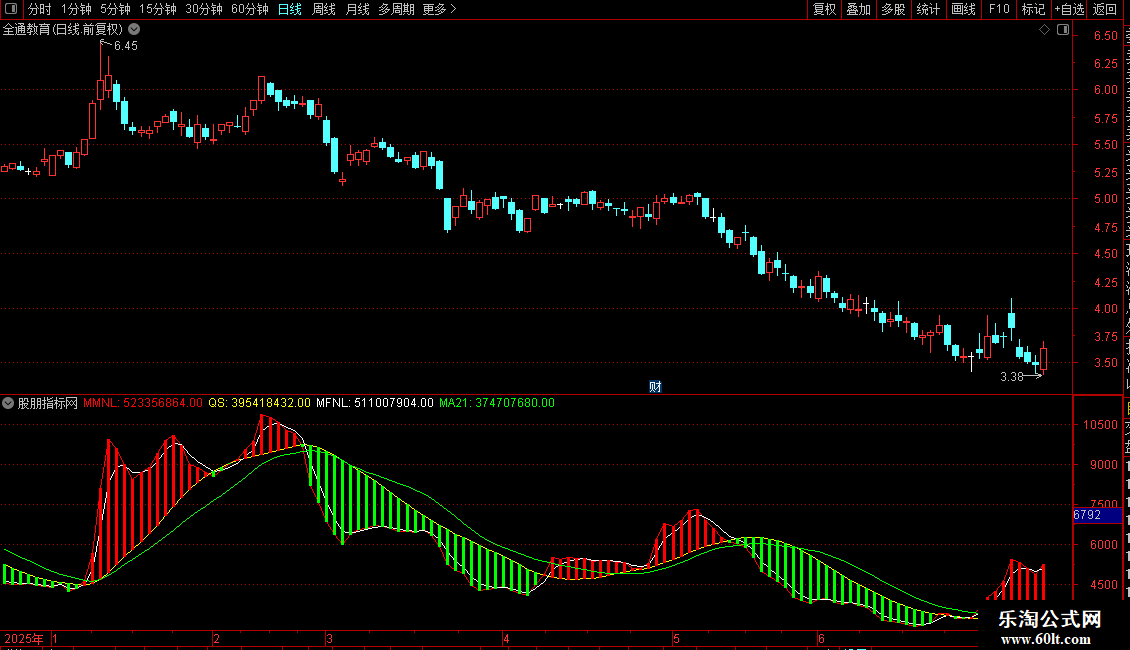Open indicator dropdown beside 股朋指标网
Image resolution: width=1130 pixels, height=650 pixels.
click(8, 404)
